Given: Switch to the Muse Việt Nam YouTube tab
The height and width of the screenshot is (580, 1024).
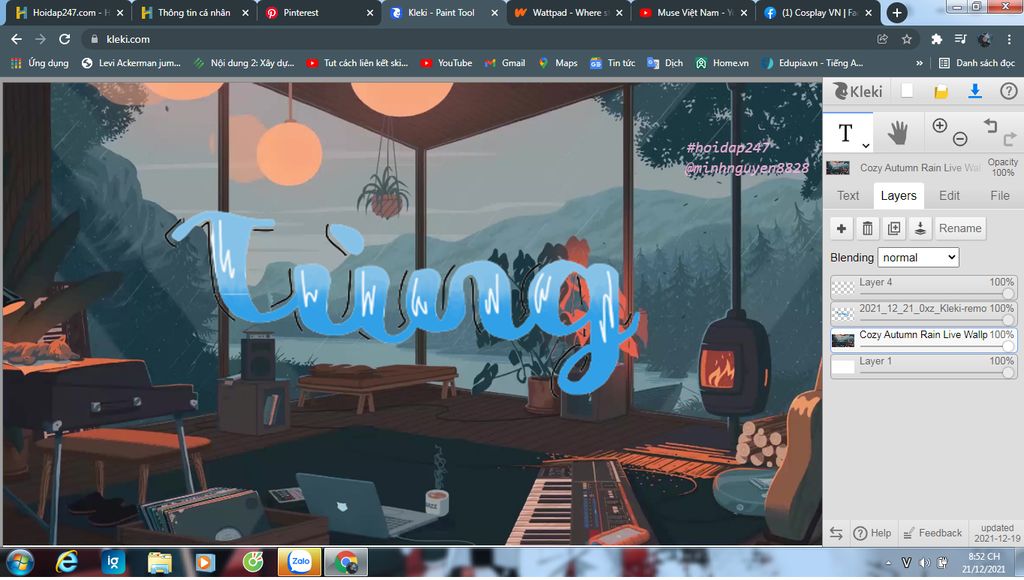Looking at the screenshot, I should click(x=694, y=12).
